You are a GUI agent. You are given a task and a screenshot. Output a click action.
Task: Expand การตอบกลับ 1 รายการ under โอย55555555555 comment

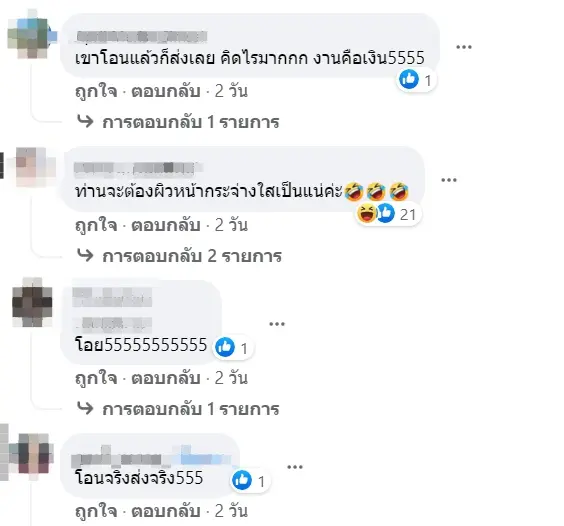178,409
